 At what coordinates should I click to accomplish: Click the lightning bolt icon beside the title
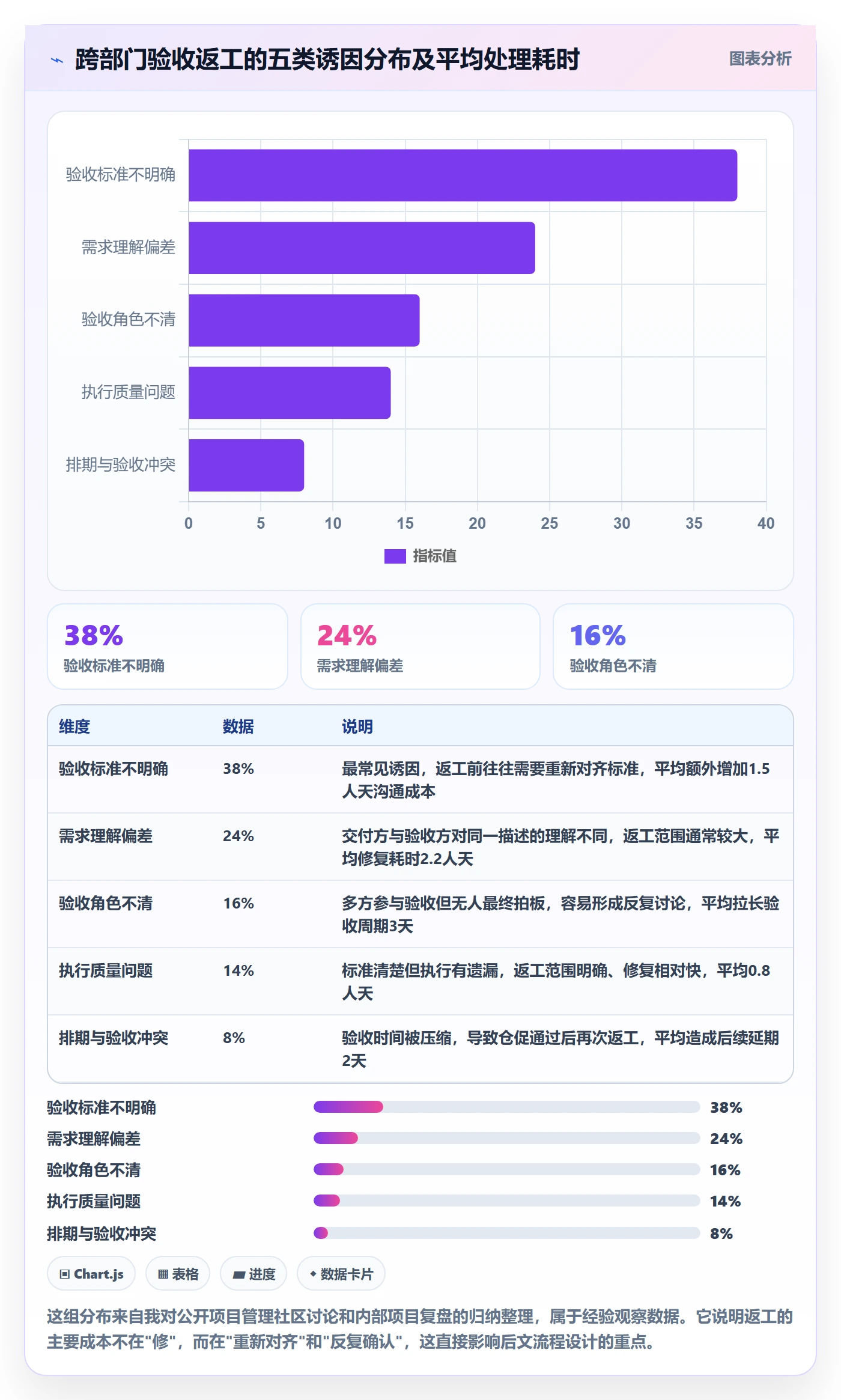[x=57, y=60]
